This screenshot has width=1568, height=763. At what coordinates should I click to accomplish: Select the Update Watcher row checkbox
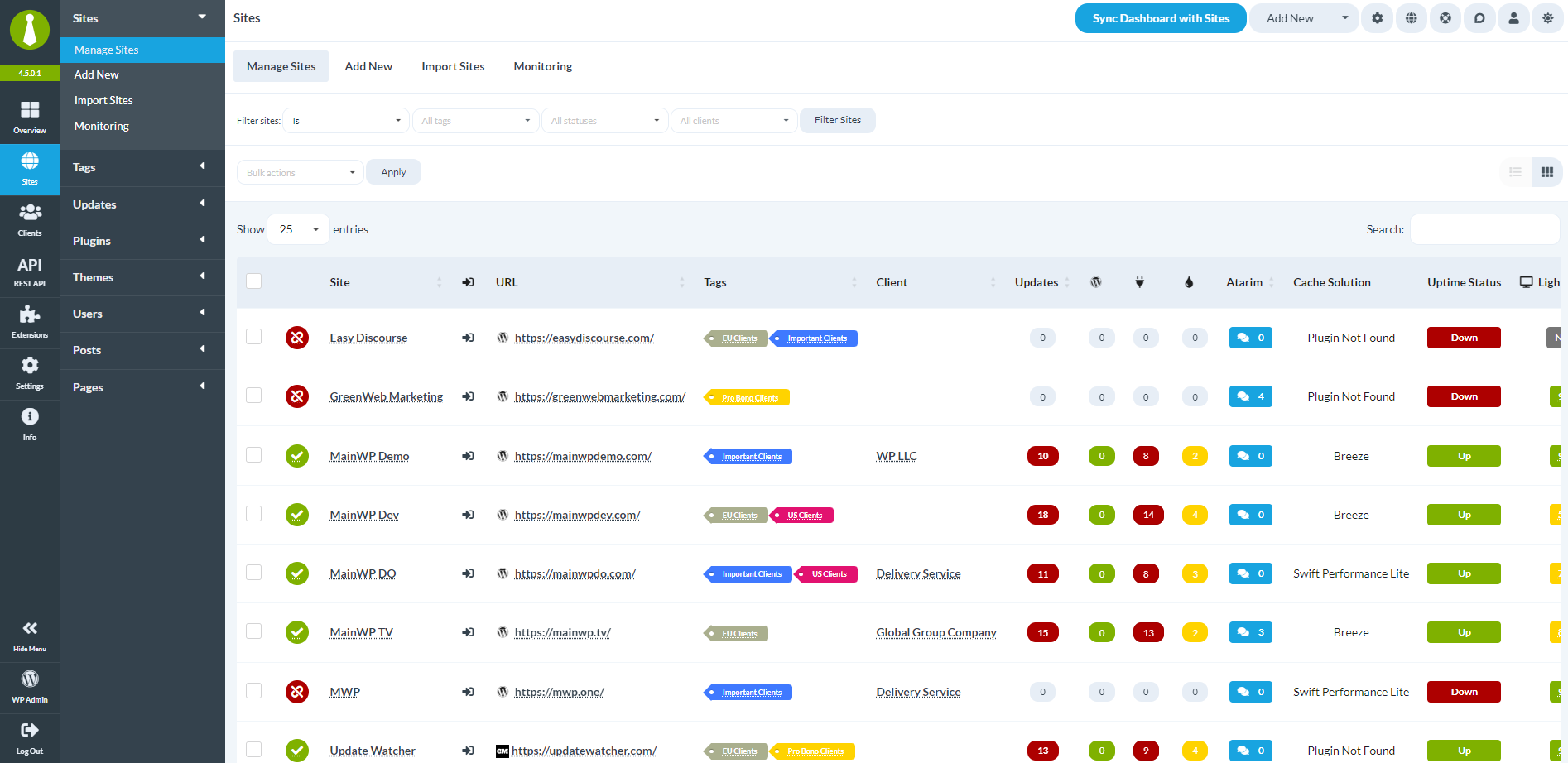(254, 750)
